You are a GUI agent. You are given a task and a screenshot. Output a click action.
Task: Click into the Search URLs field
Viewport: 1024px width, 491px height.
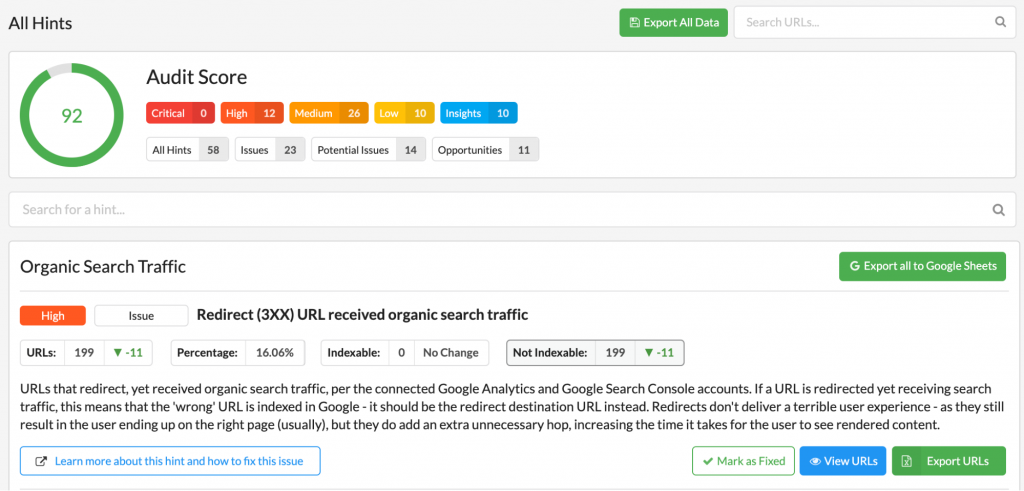point(865,22)
